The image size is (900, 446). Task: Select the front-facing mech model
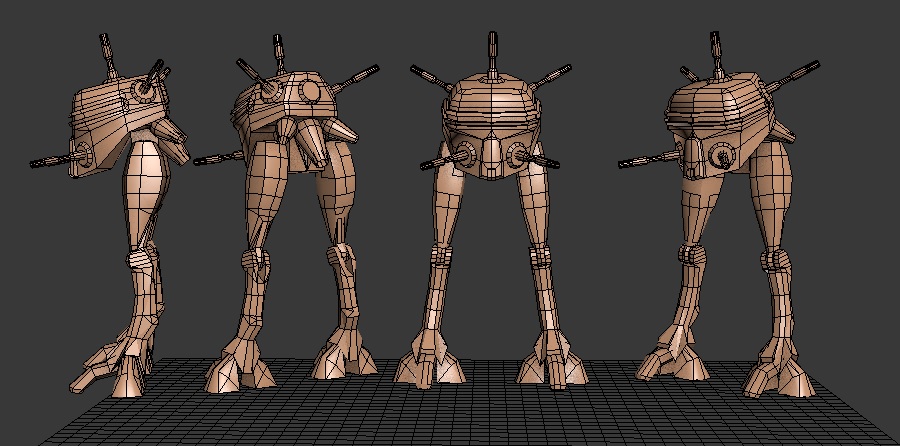click(x=491, y=212)
